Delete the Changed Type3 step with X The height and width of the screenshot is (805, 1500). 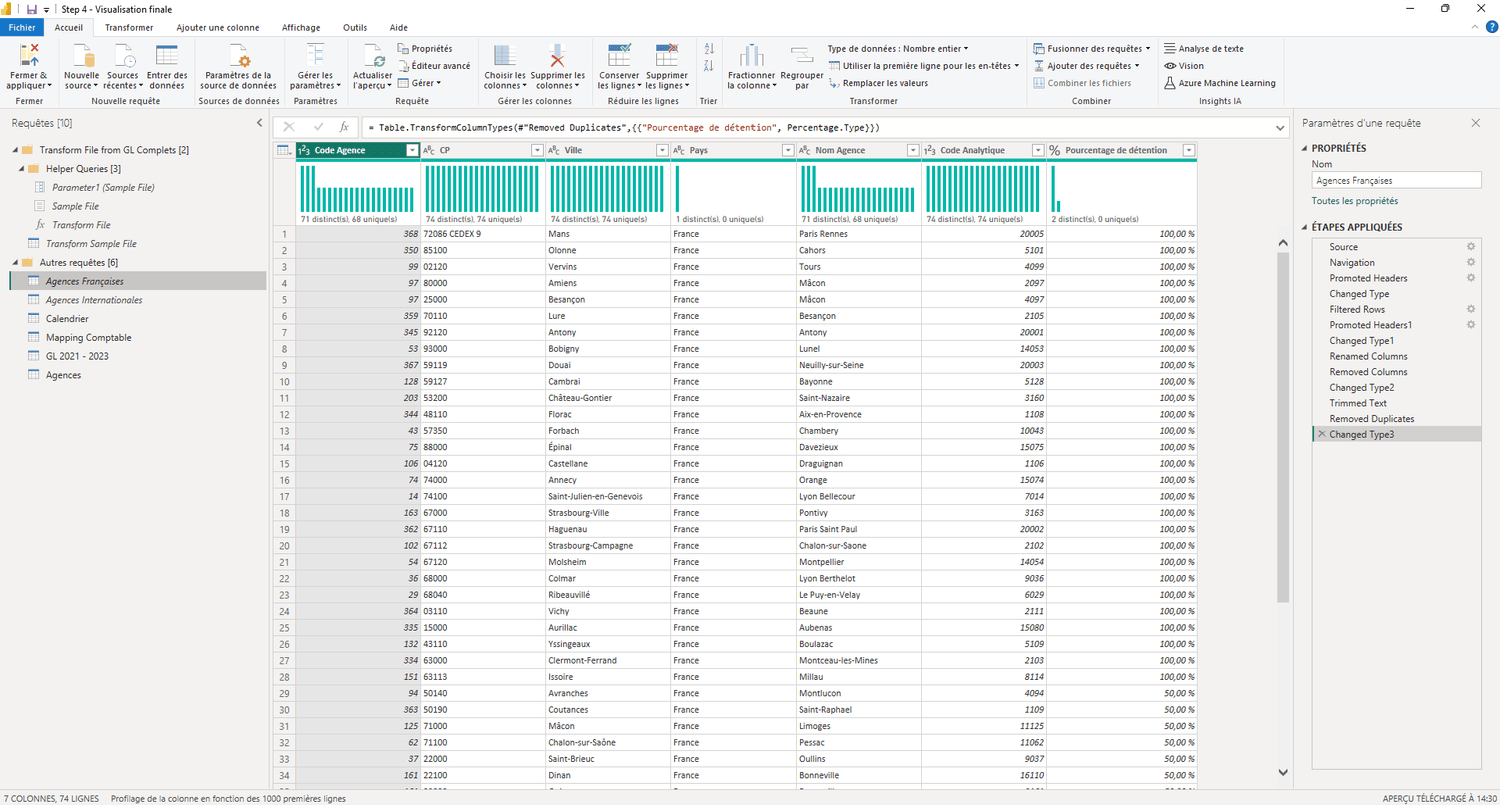pyautogui.click(x=1322, y=434)
